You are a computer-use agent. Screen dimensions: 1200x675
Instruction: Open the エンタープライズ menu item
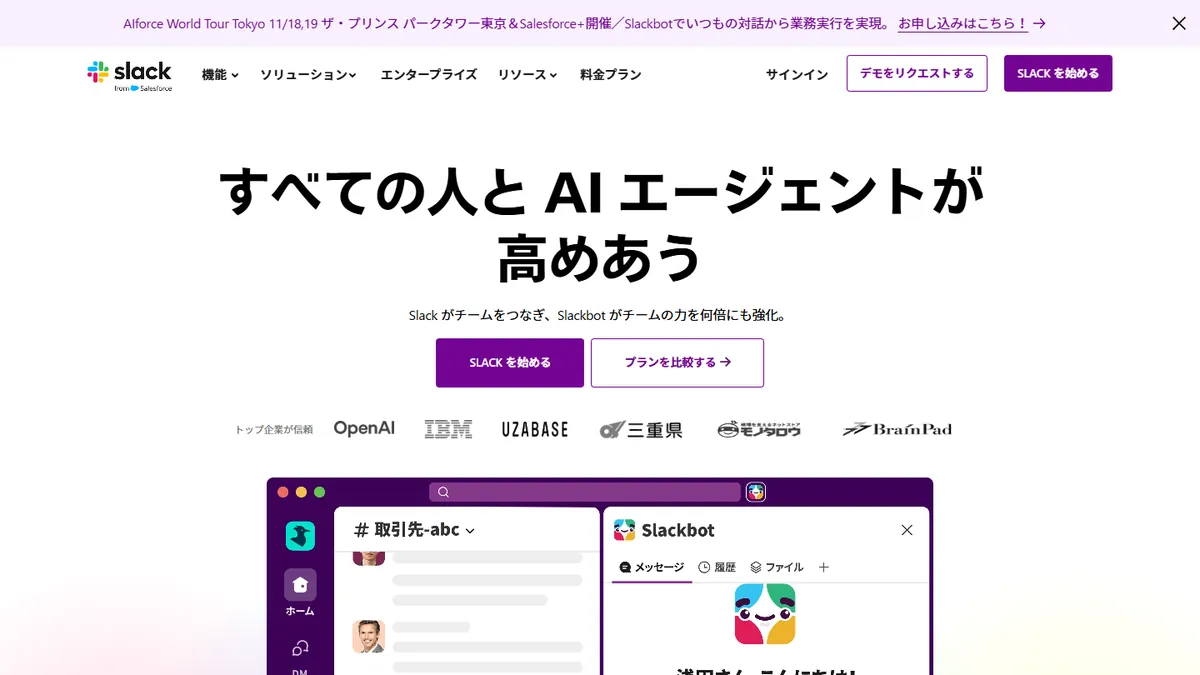pyautogui.click(x=429, y=74)
